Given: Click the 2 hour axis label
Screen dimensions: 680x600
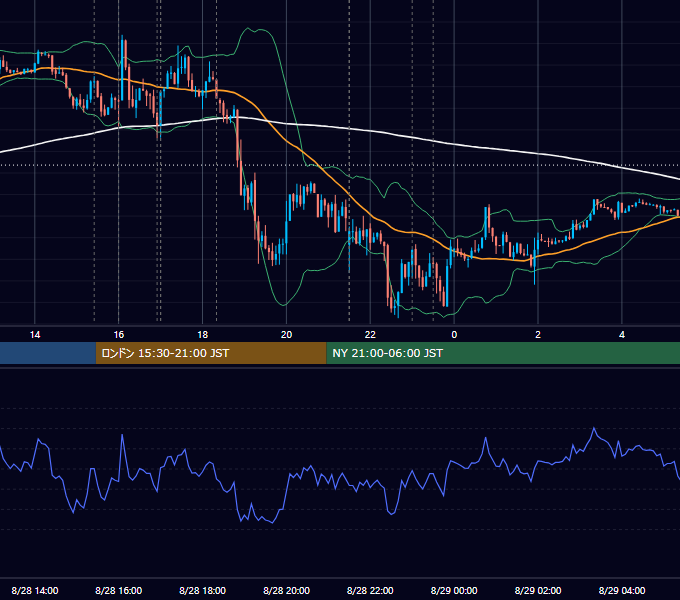Looking at the screenshot, I should (538, 335).
